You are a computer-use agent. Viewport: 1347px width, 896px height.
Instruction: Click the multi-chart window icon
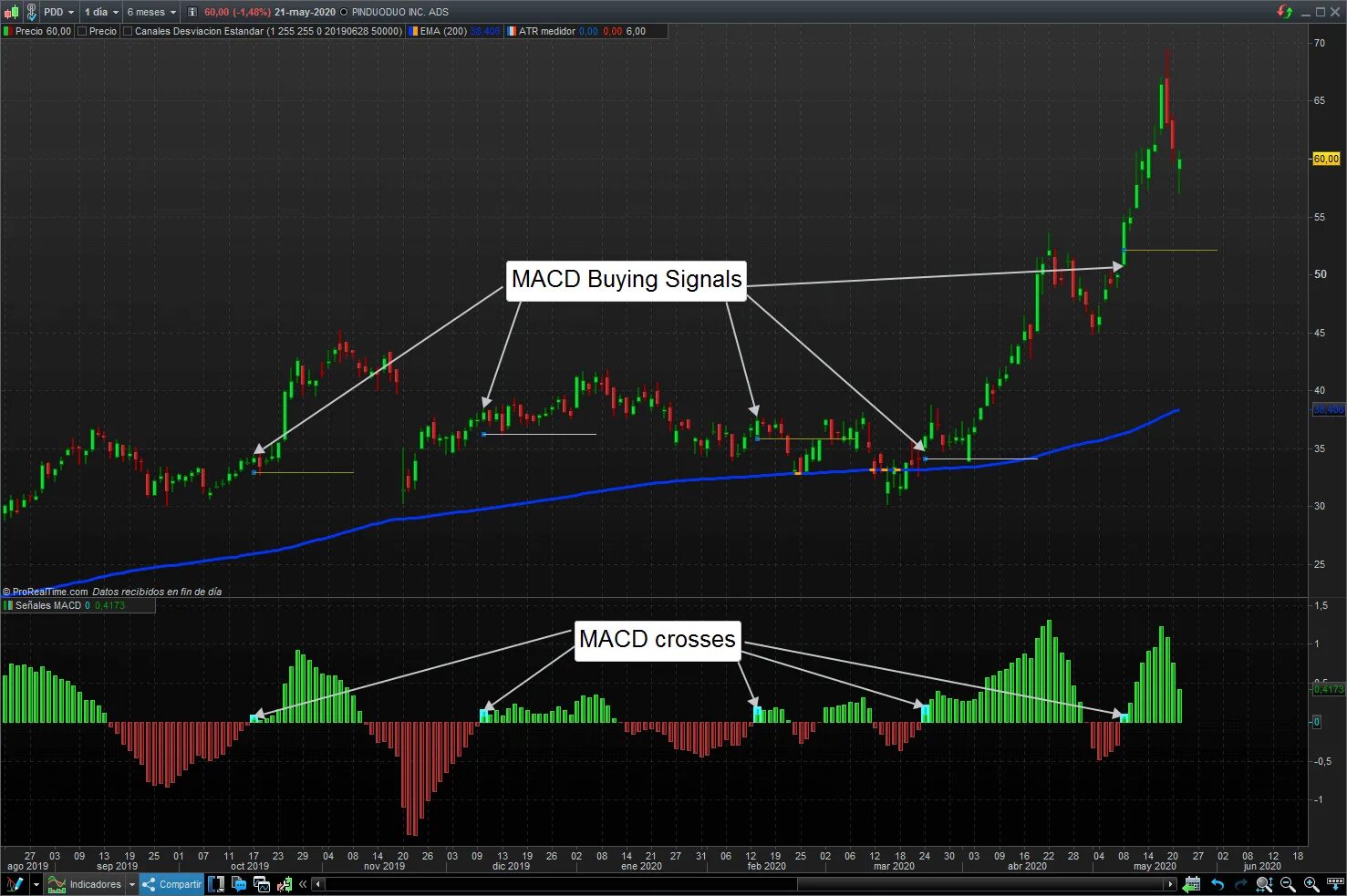262,884
